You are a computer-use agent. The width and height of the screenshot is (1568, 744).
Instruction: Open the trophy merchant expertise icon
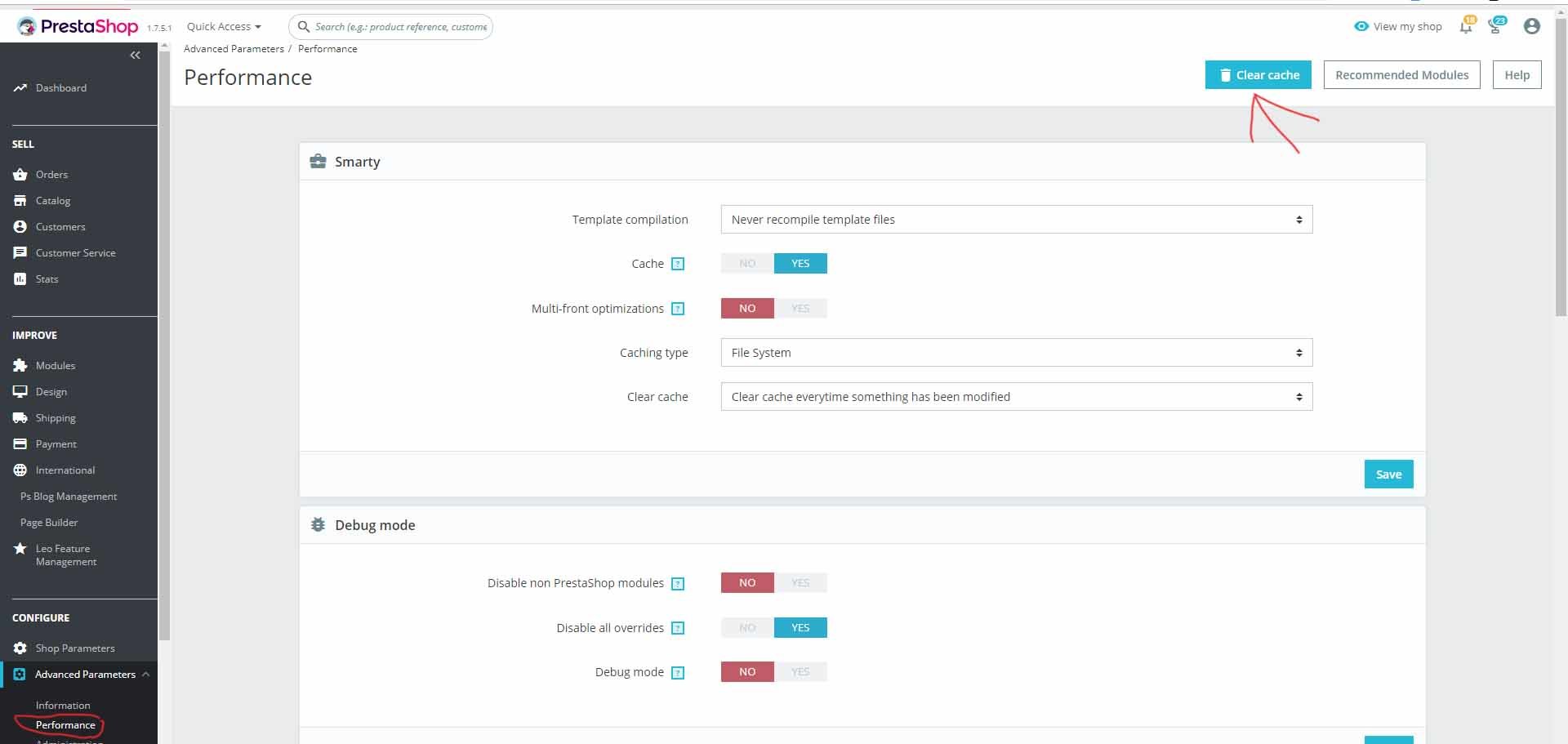(1495, 27)
